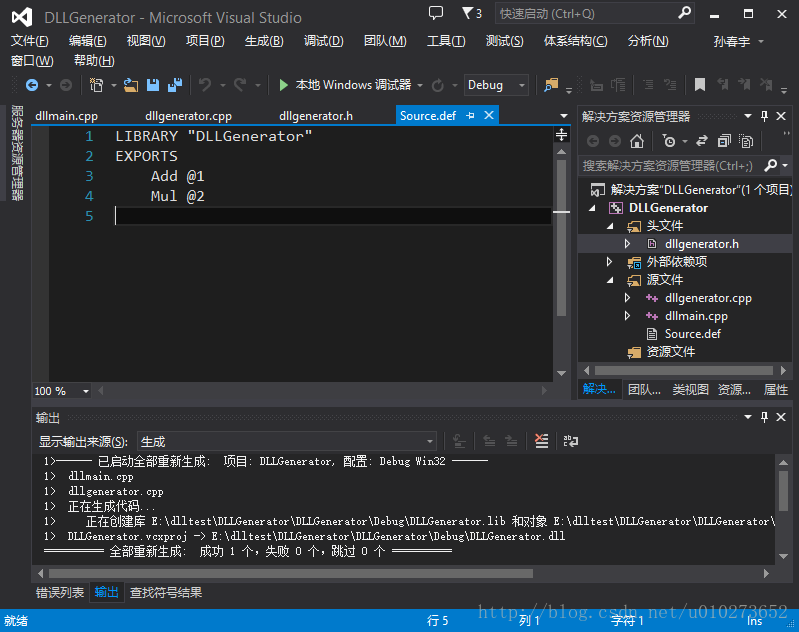Switch to the 错误列表 tab

(60, 592)
